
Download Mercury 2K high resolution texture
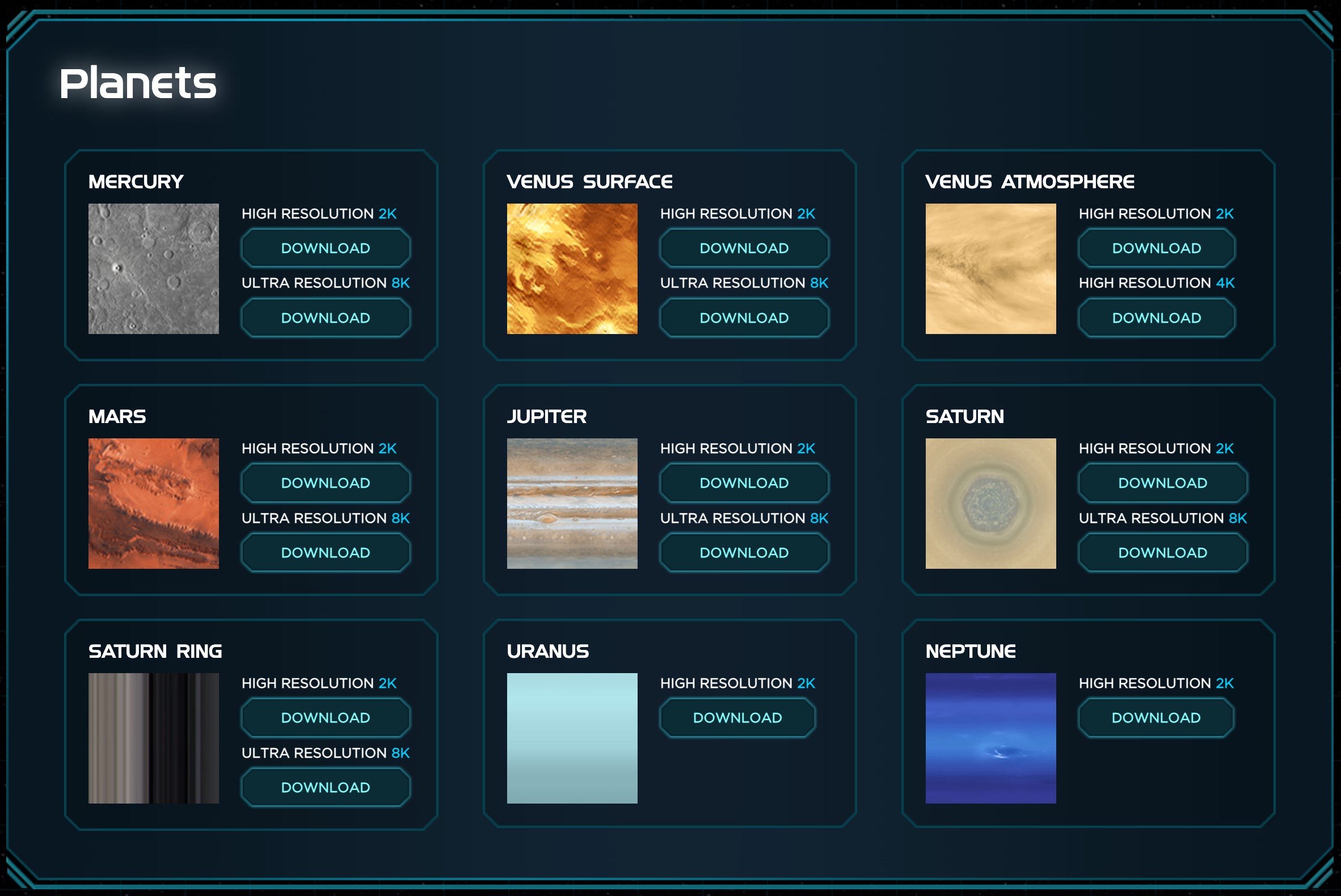(325, 248)
